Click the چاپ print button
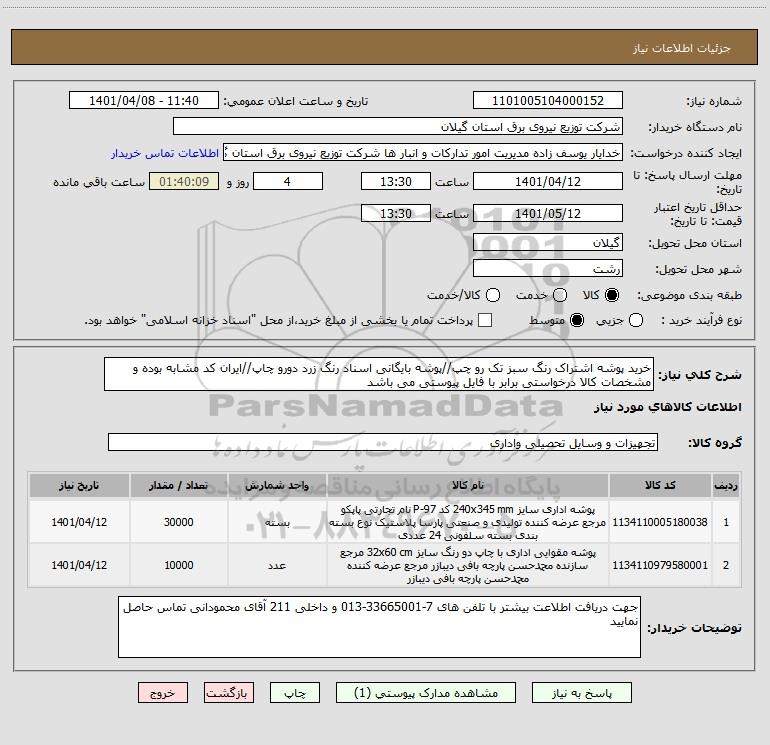 295,692
